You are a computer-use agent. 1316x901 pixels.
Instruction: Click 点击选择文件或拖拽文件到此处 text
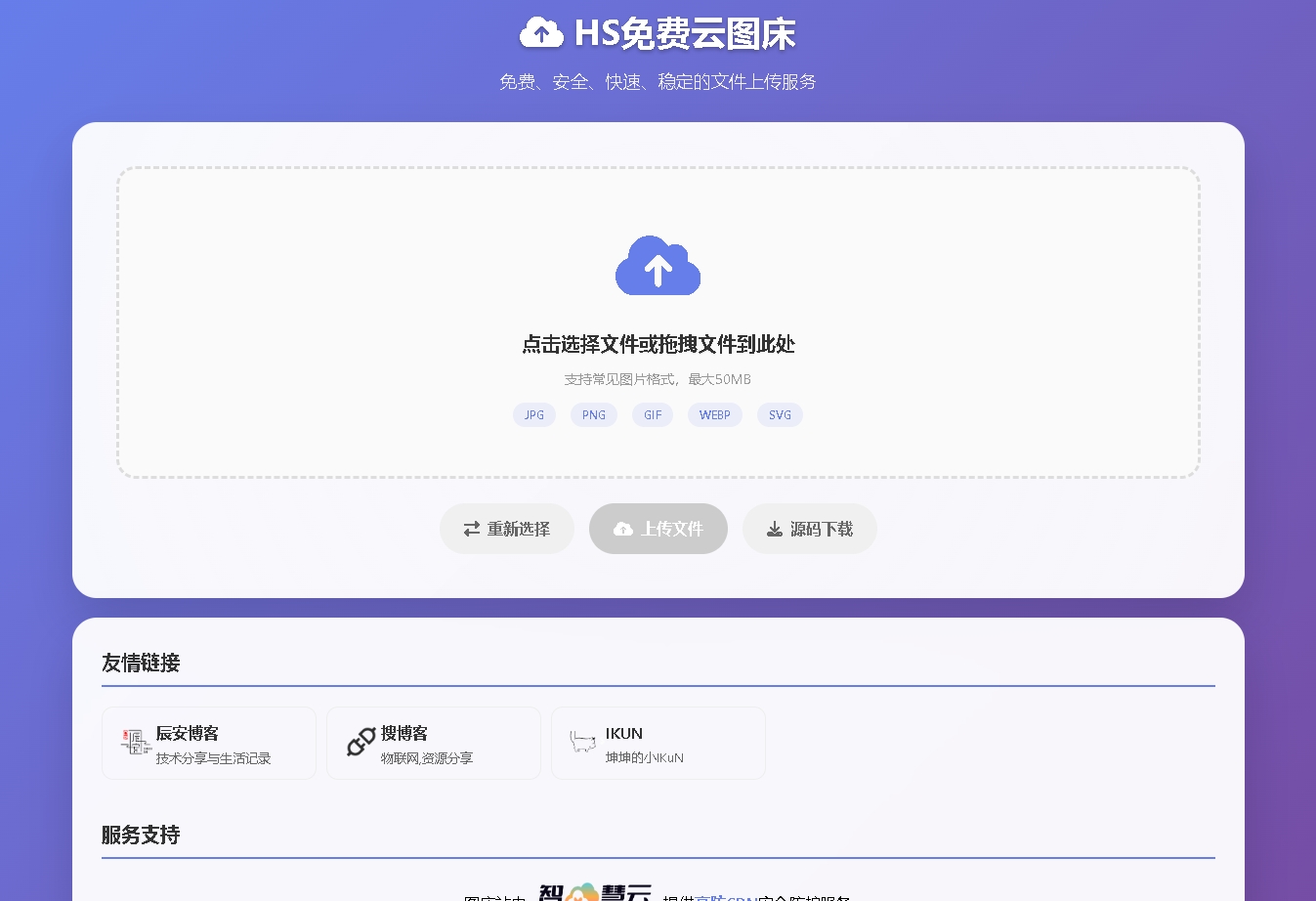(x=658, y=344)
